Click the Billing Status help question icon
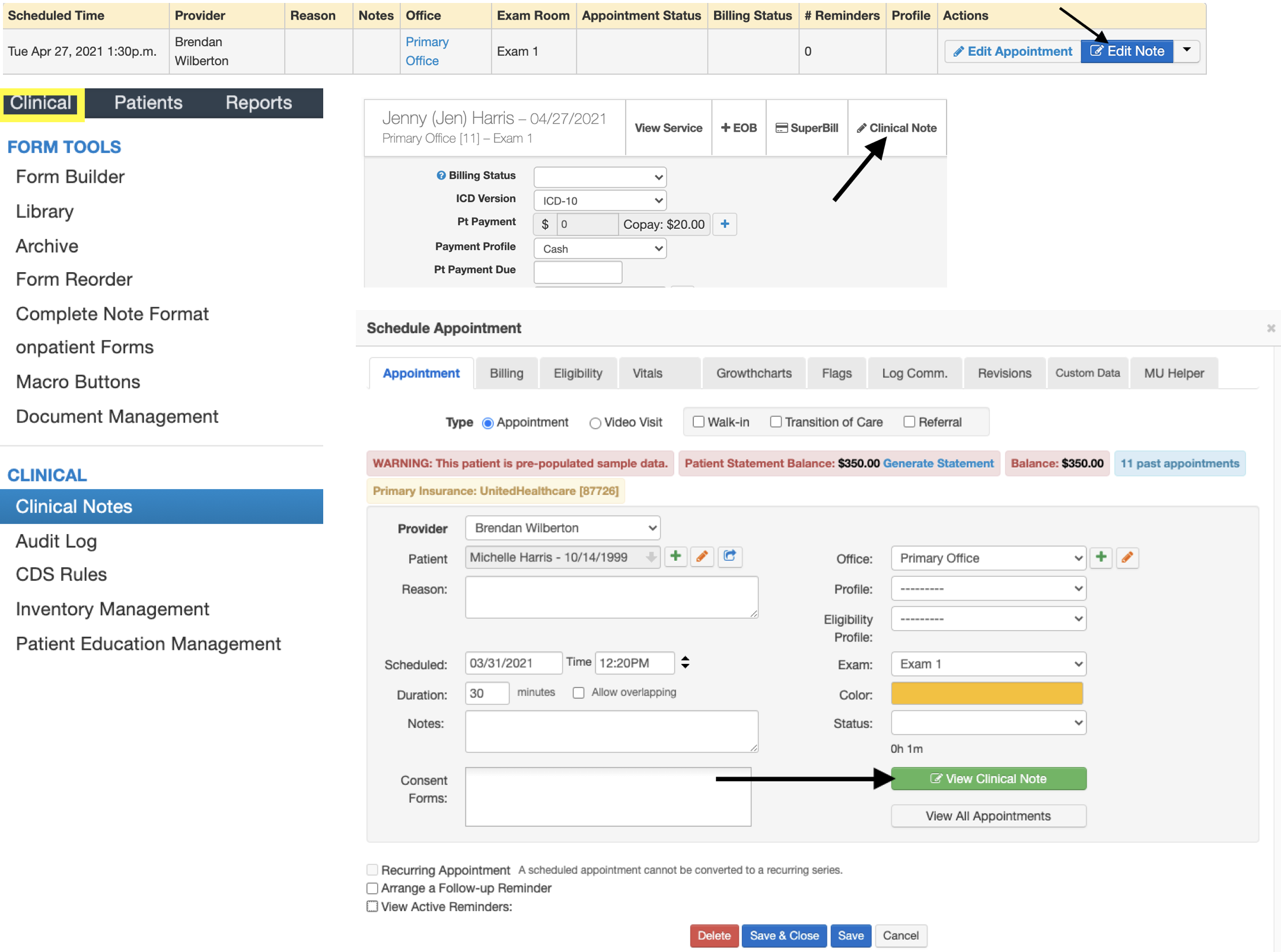 441,175
